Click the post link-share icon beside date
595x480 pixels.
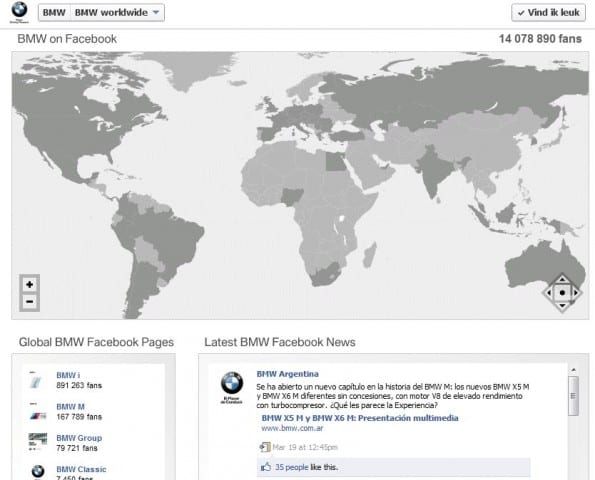[x=264, y=447]
